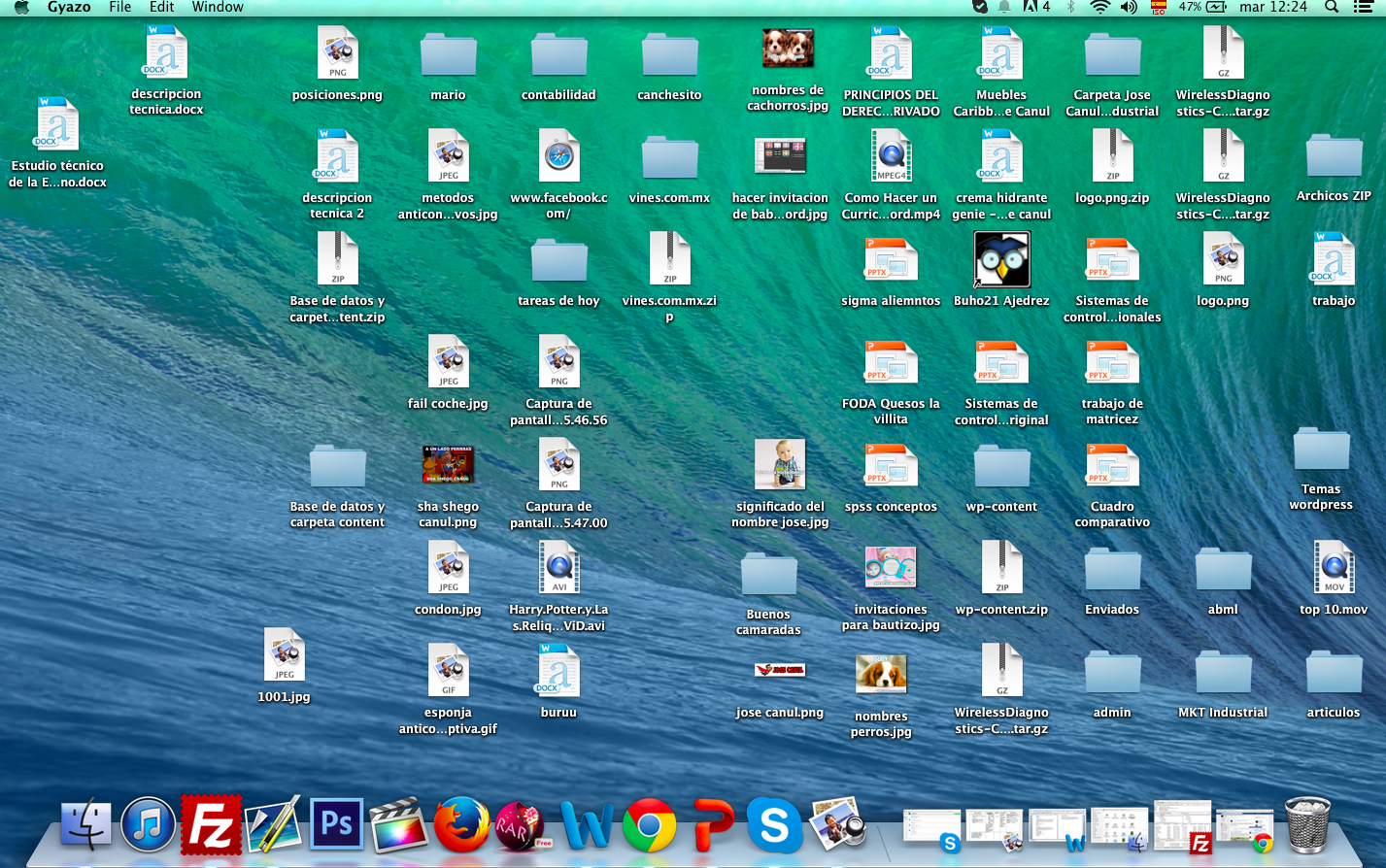The image size is (1386, 868).
Task: Select the mario folder
Action: pos(448,64)
